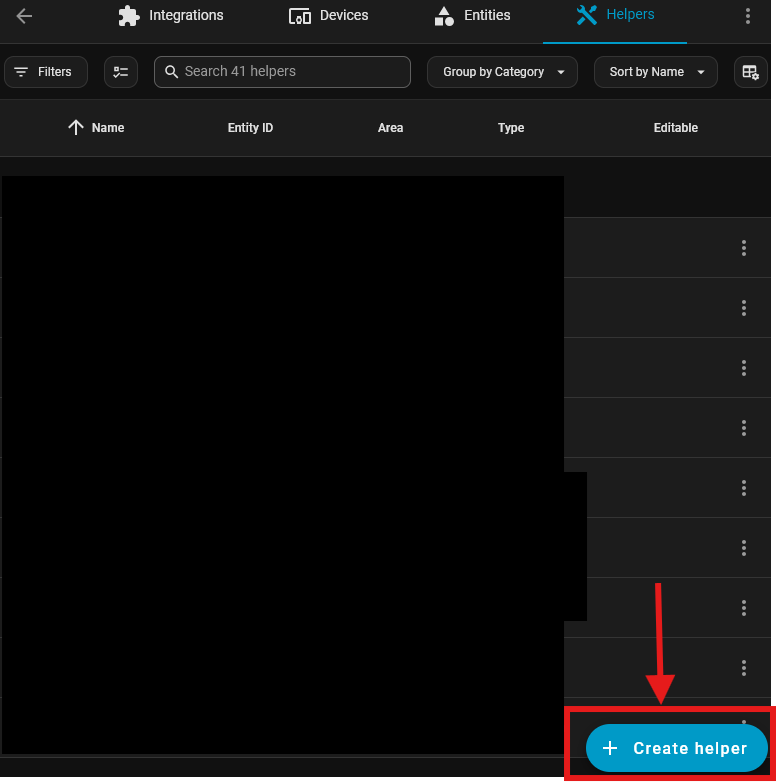
Task: Open the sixth row's three-dot menu
Action: pos(744,548)
